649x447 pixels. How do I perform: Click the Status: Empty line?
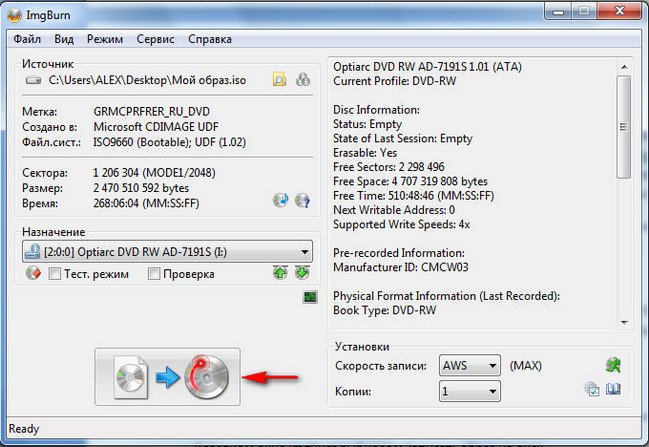pyautogui.click(x=367, y=124)
